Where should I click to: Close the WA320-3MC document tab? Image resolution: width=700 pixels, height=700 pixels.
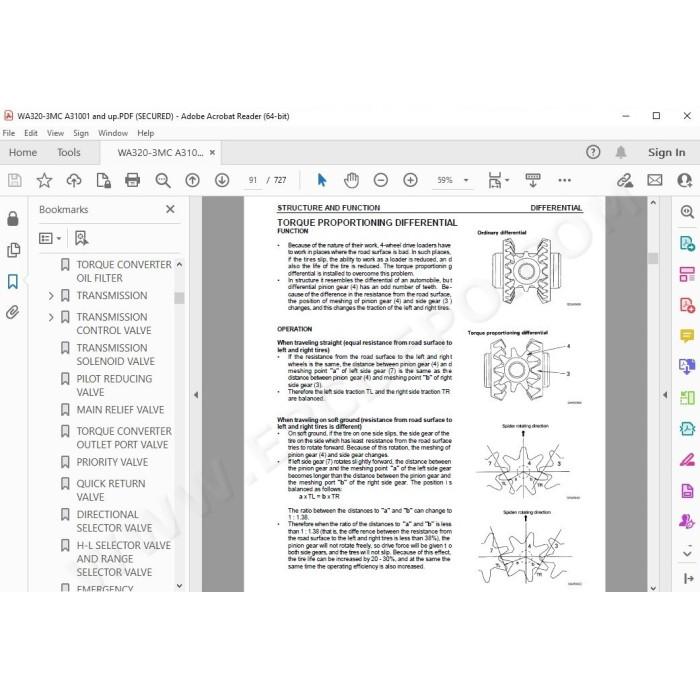[212, 152]
